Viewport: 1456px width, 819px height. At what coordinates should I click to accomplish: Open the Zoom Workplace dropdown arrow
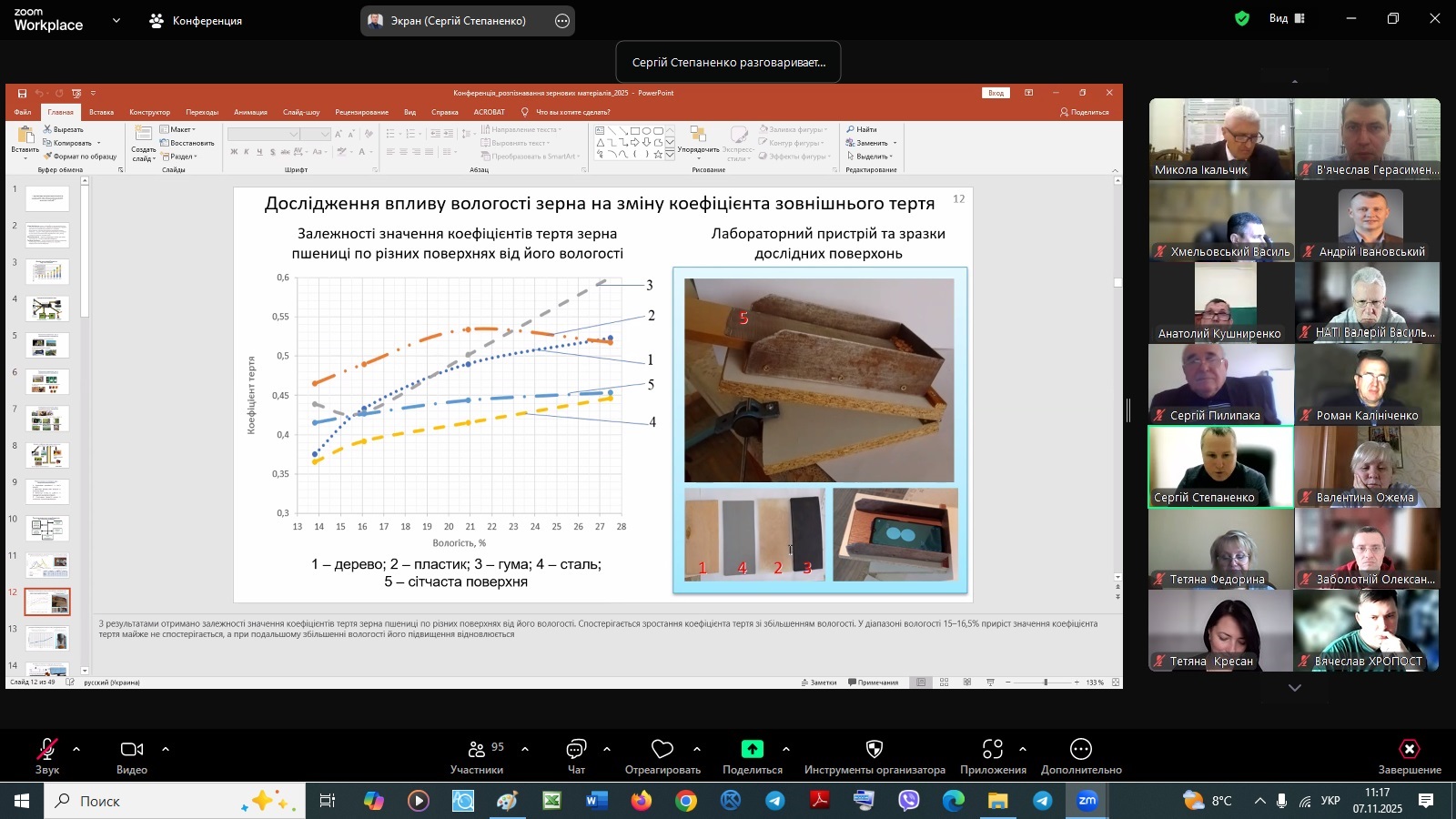116,20
